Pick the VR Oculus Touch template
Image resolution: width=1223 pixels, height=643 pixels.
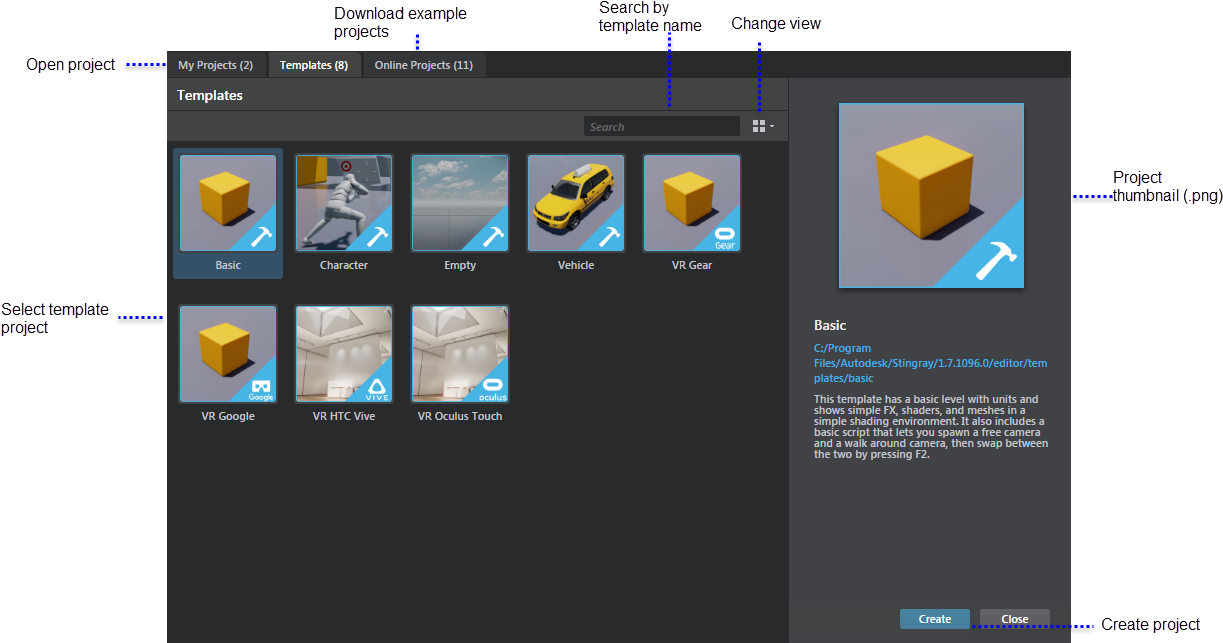(x=460, y=354)
